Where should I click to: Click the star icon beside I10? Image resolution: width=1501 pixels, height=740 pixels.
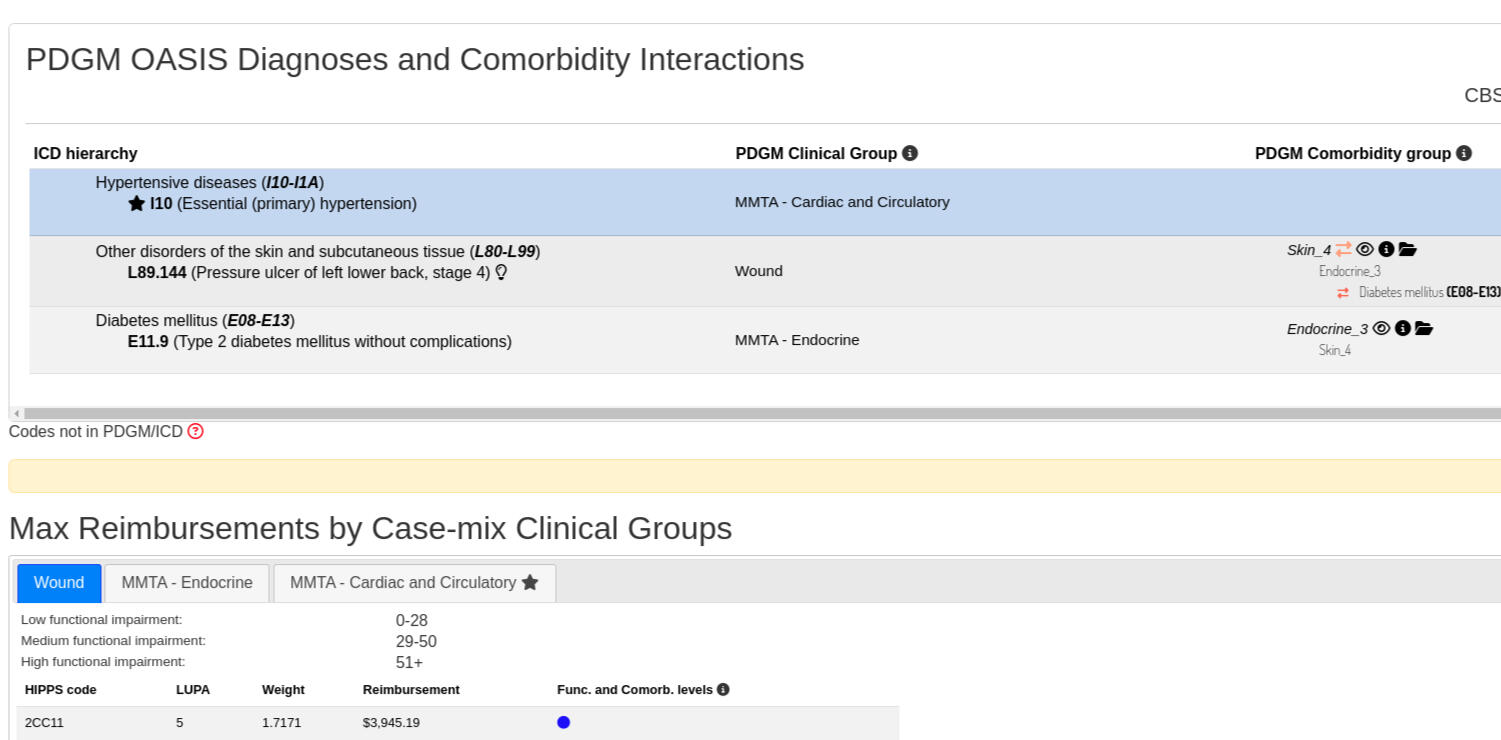(x=137, y=204)
